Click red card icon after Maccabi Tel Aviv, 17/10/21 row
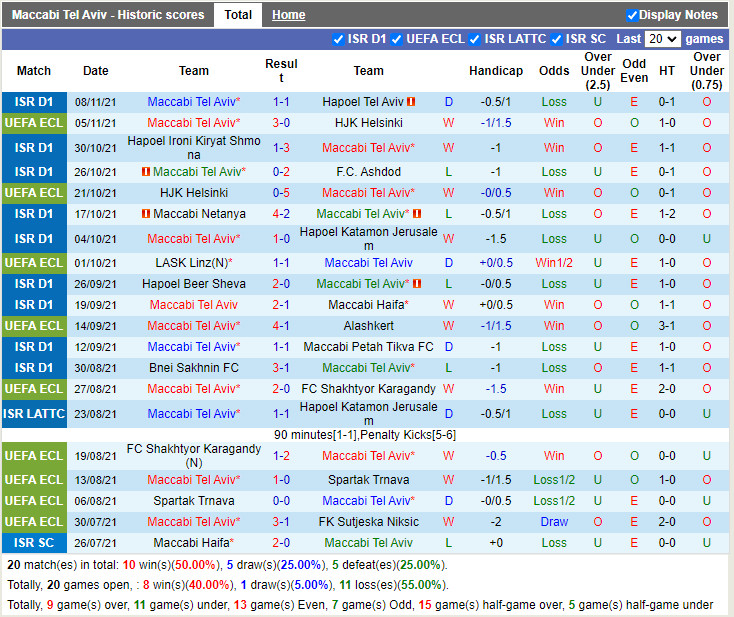This screenshot has height=617, width=734. (417, 214)
